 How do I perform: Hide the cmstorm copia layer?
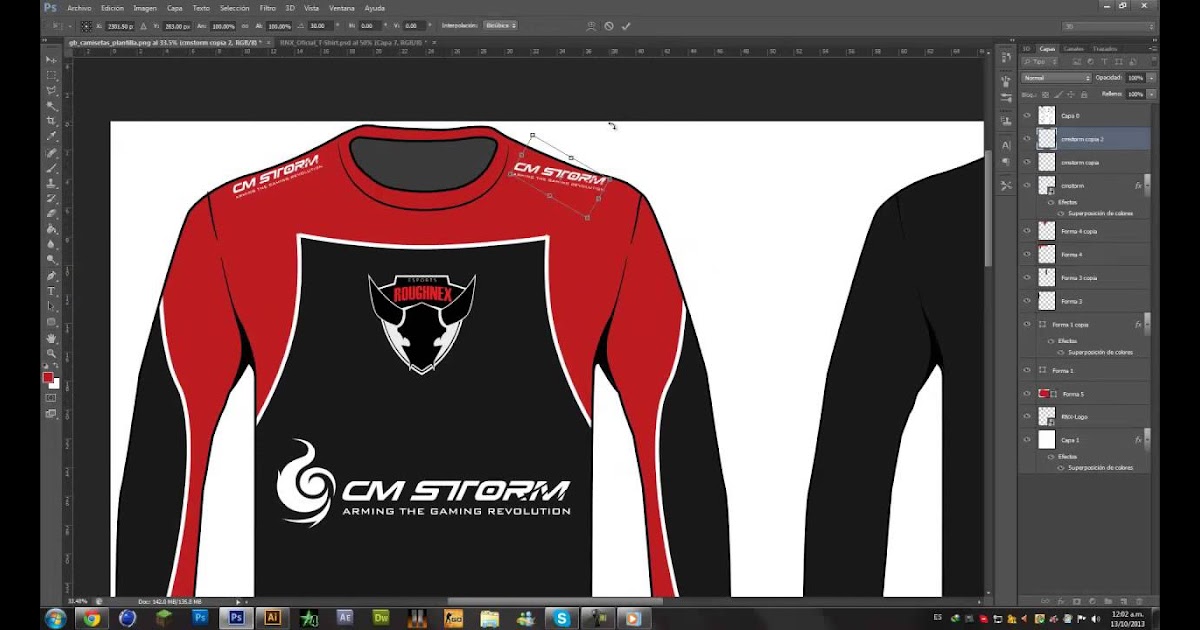(1026, 162)
